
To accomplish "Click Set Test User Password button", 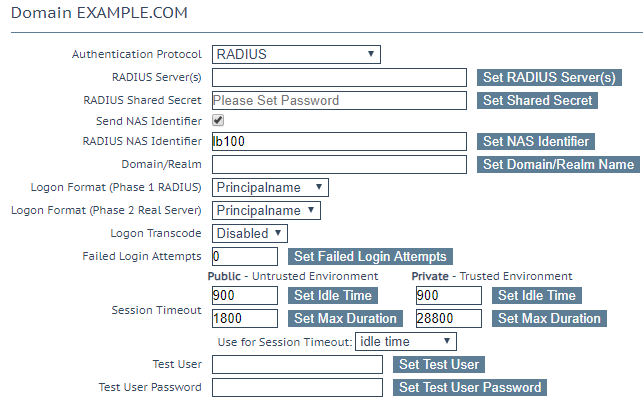I will 470,387.
